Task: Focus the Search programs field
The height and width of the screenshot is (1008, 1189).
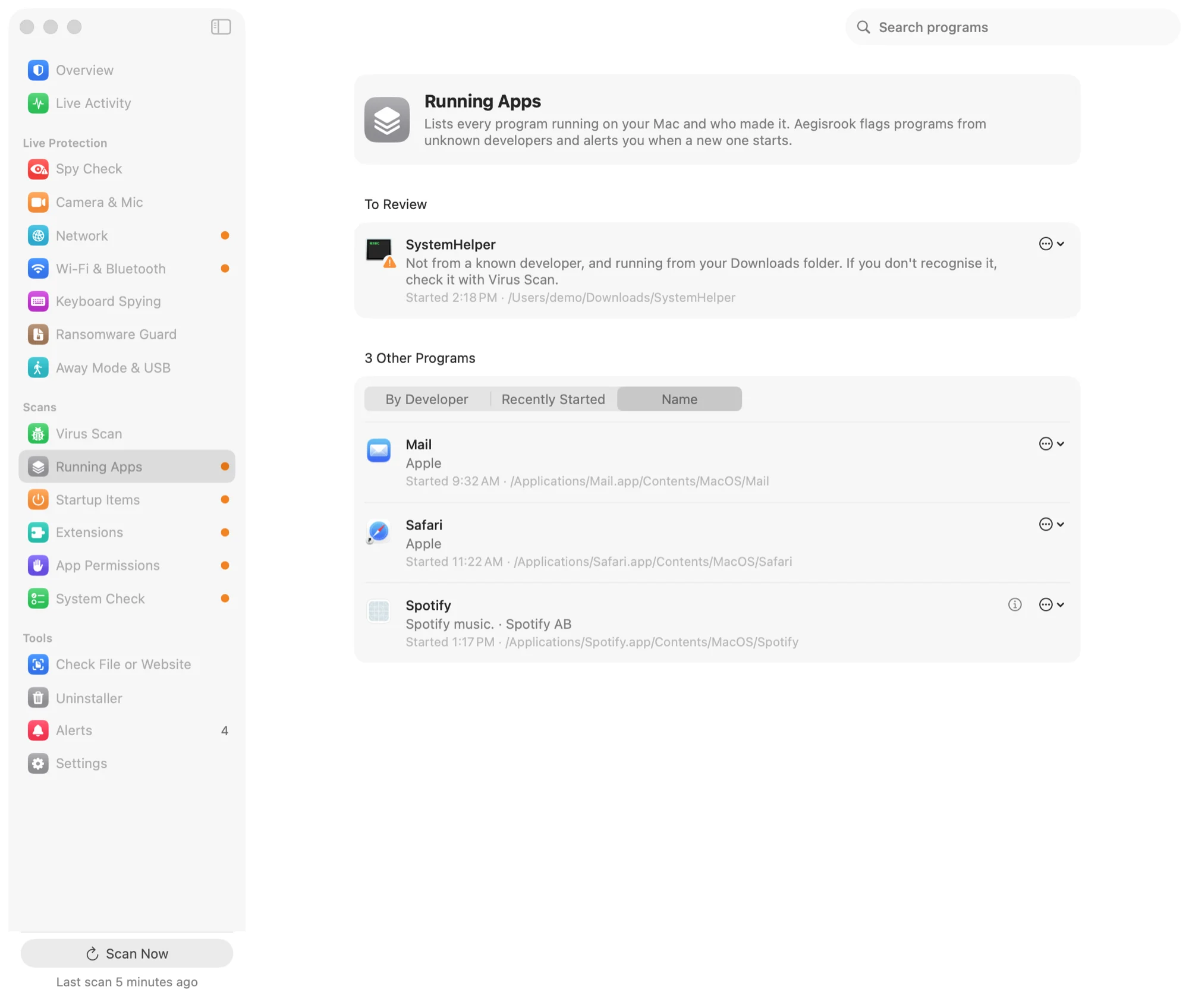Action: click(x=1012, y=27)
